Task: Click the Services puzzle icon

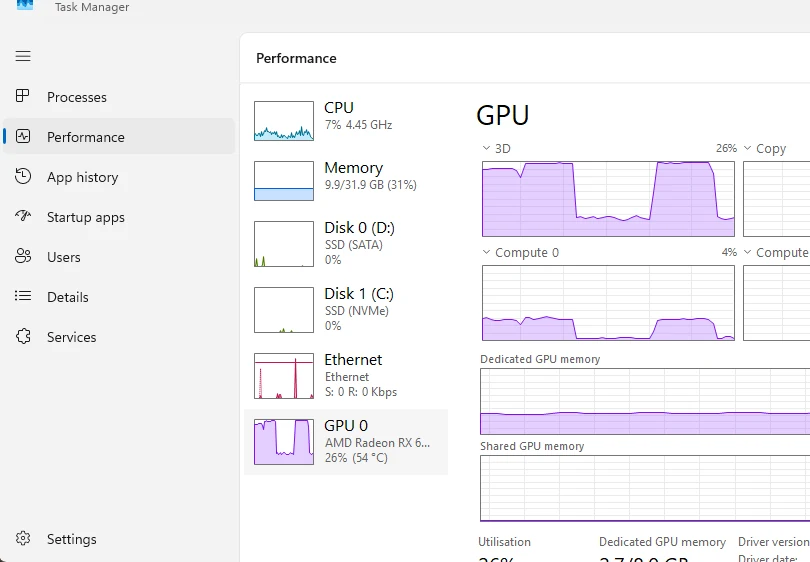Action: (x=23, y=336)
